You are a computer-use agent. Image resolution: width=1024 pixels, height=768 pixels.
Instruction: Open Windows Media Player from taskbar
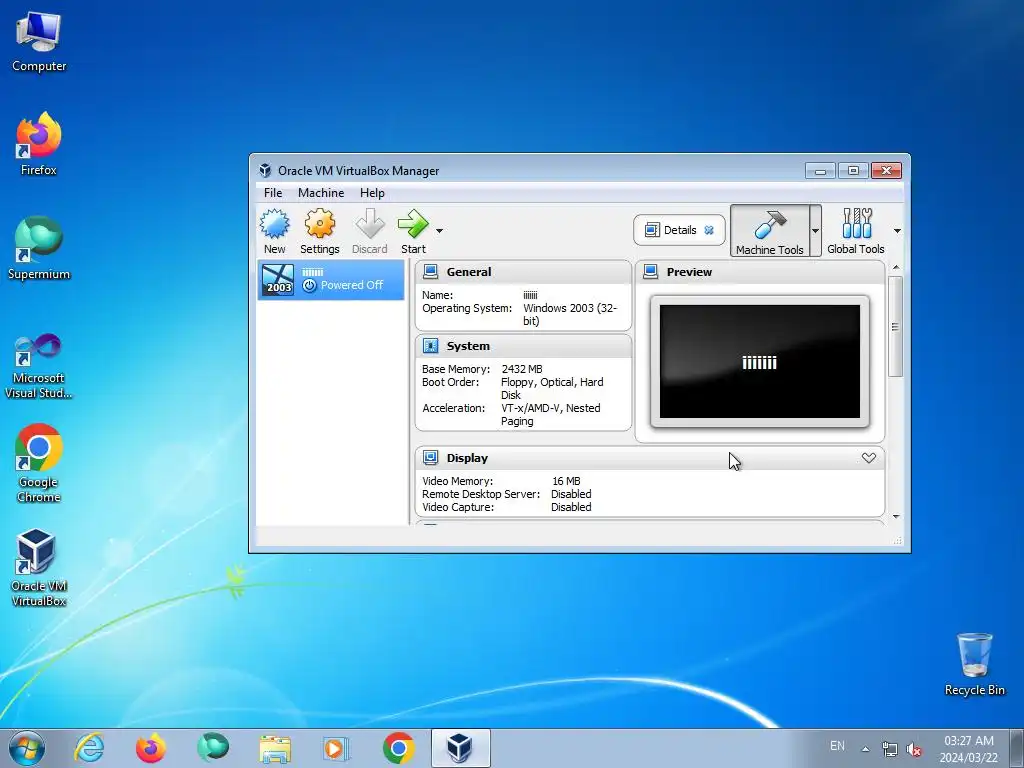click(x=337, y=748)
